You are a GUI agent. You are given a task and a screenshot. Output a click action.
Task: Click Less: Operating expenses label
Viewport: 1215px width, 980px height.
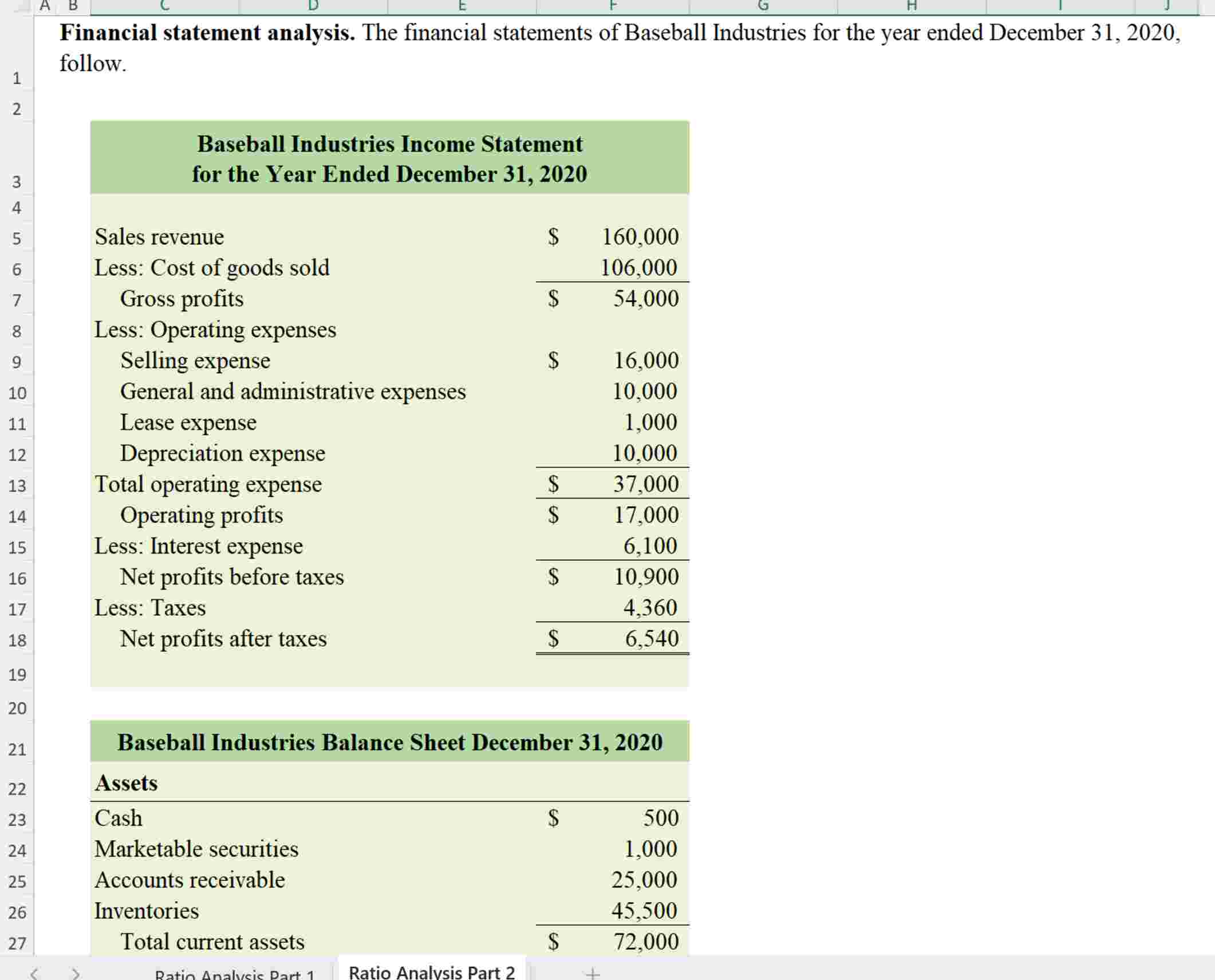tap(215, 330)
